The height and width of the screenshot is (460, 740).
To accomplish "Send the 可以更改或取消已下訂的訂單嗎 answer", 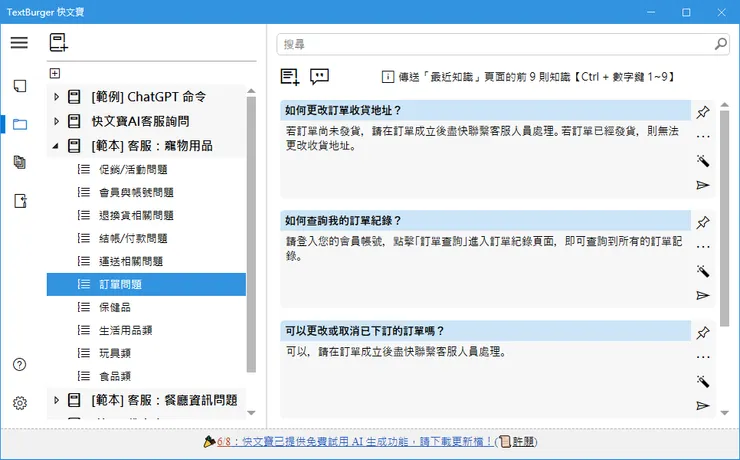I will click(x=703, y=405).
